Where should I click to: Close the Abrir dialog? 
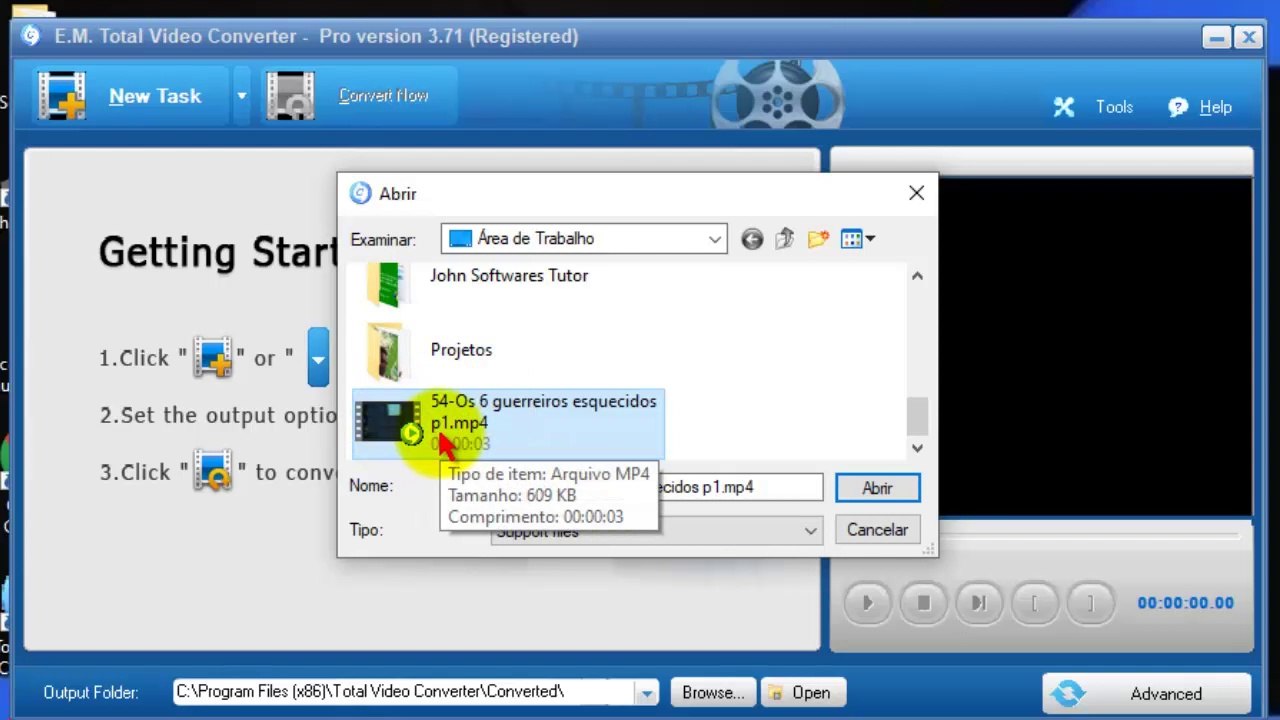pyautogui.click(x=916, y=193)
